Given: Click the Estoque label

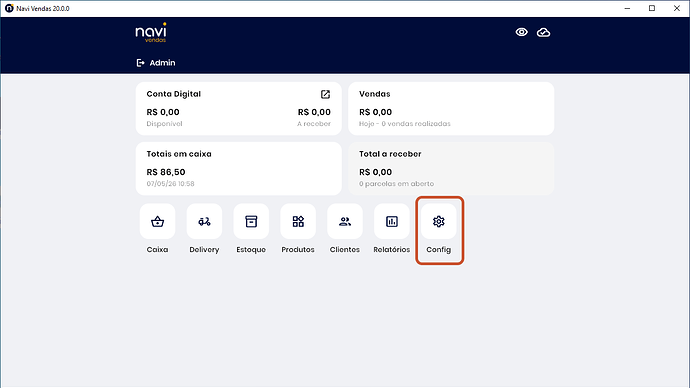Looking at the screenshot, I should tap(251, 249).
